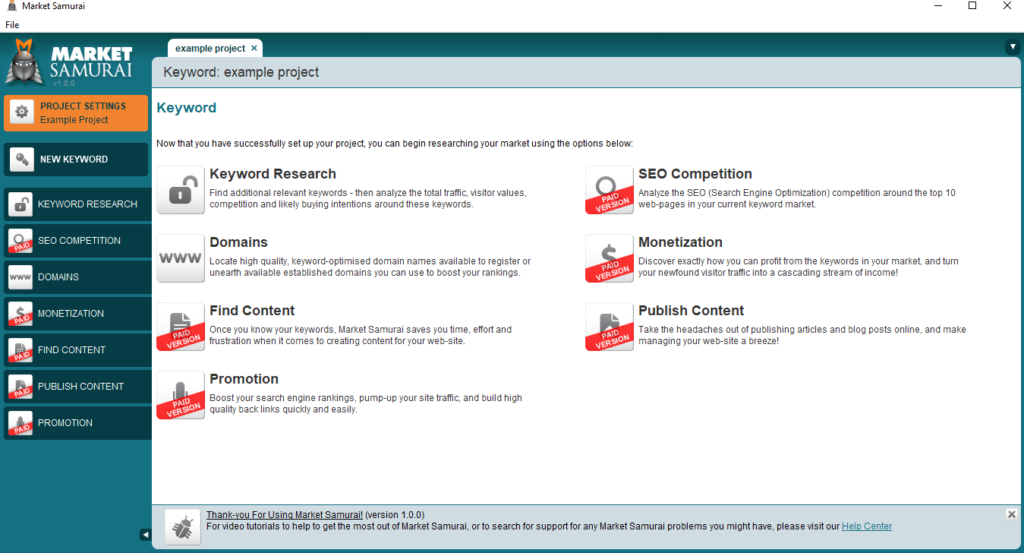The height and width of the screenshot is (553, 1024).
Task: Click the Domains heading
Action: coord(238,242)
